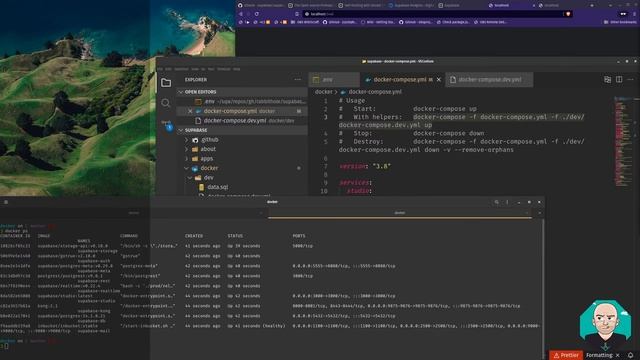Viewport: 640px width, 360px height.
Task: Open the Explorer view in VS Code activity bar
Action: point(166,83)
